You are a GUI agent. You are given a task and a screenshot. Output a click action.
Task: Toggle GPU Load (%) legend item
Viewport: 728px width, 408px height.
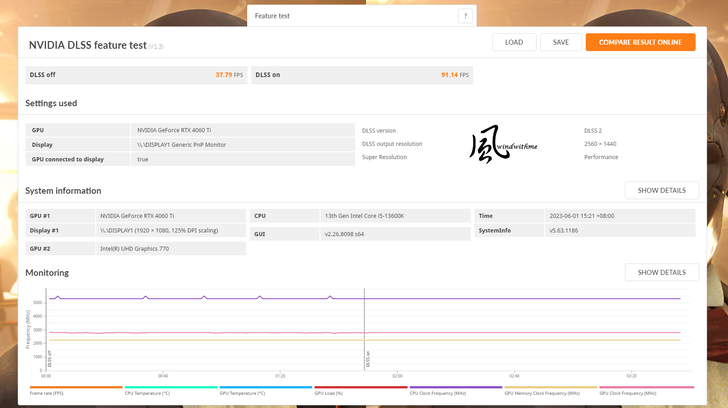(x=361, y=393)
